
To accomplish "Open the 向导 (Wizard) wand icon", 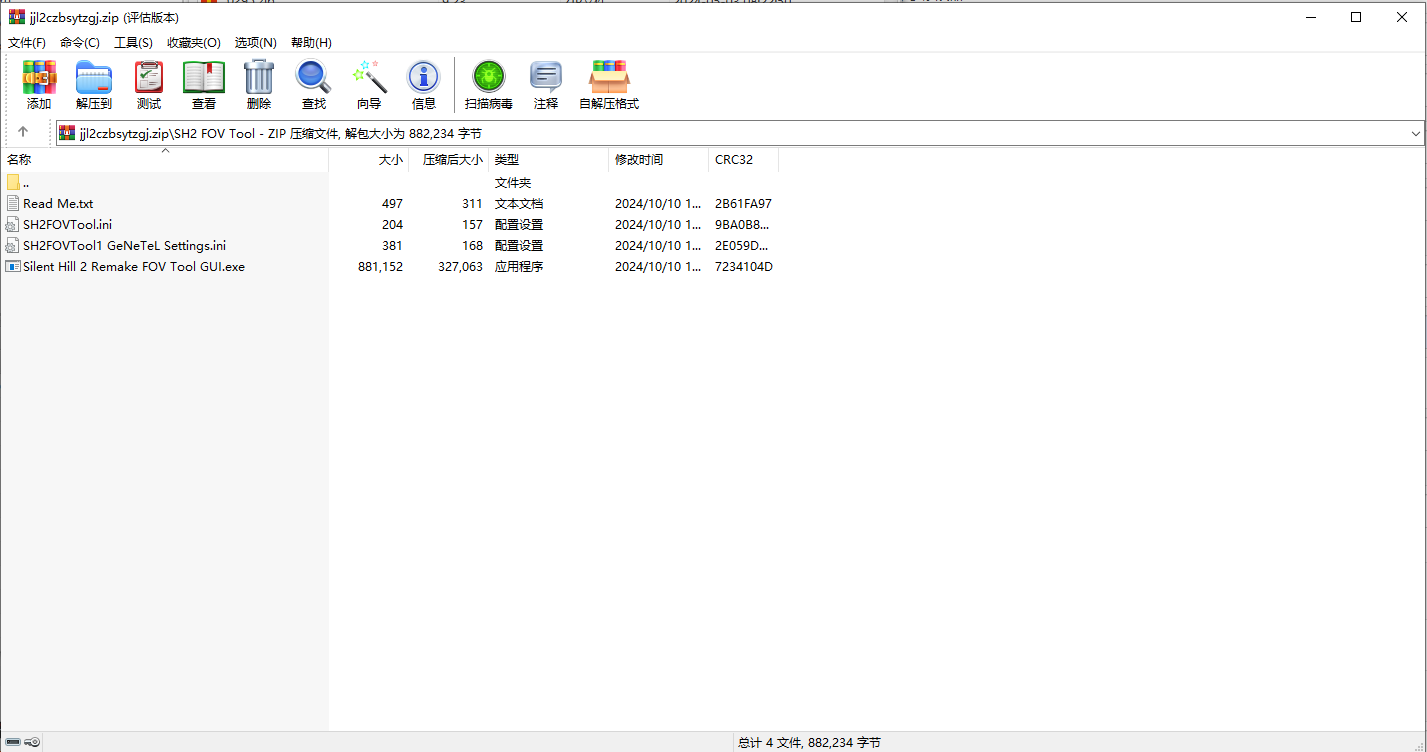I will click(369, 77).
